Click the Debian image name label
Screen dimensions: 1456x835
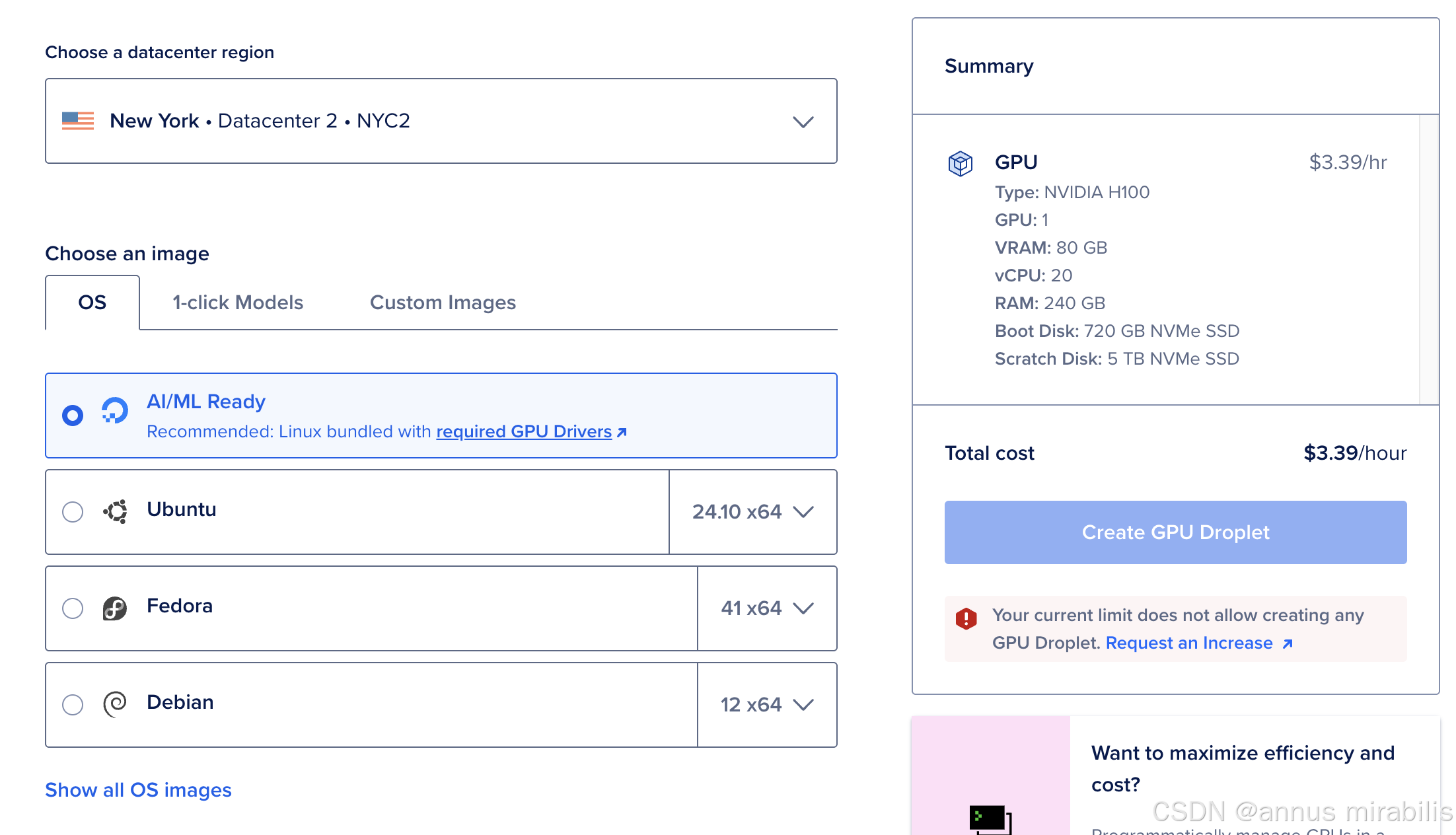pos(180,702)
